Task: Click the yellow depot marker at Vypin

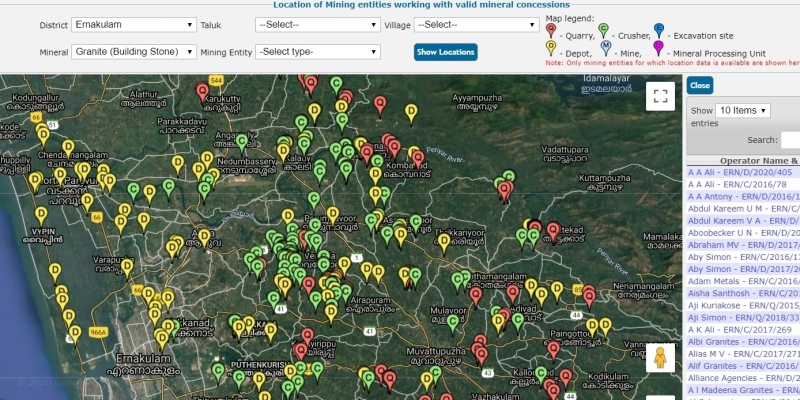Action: click(x=42, y=214)
